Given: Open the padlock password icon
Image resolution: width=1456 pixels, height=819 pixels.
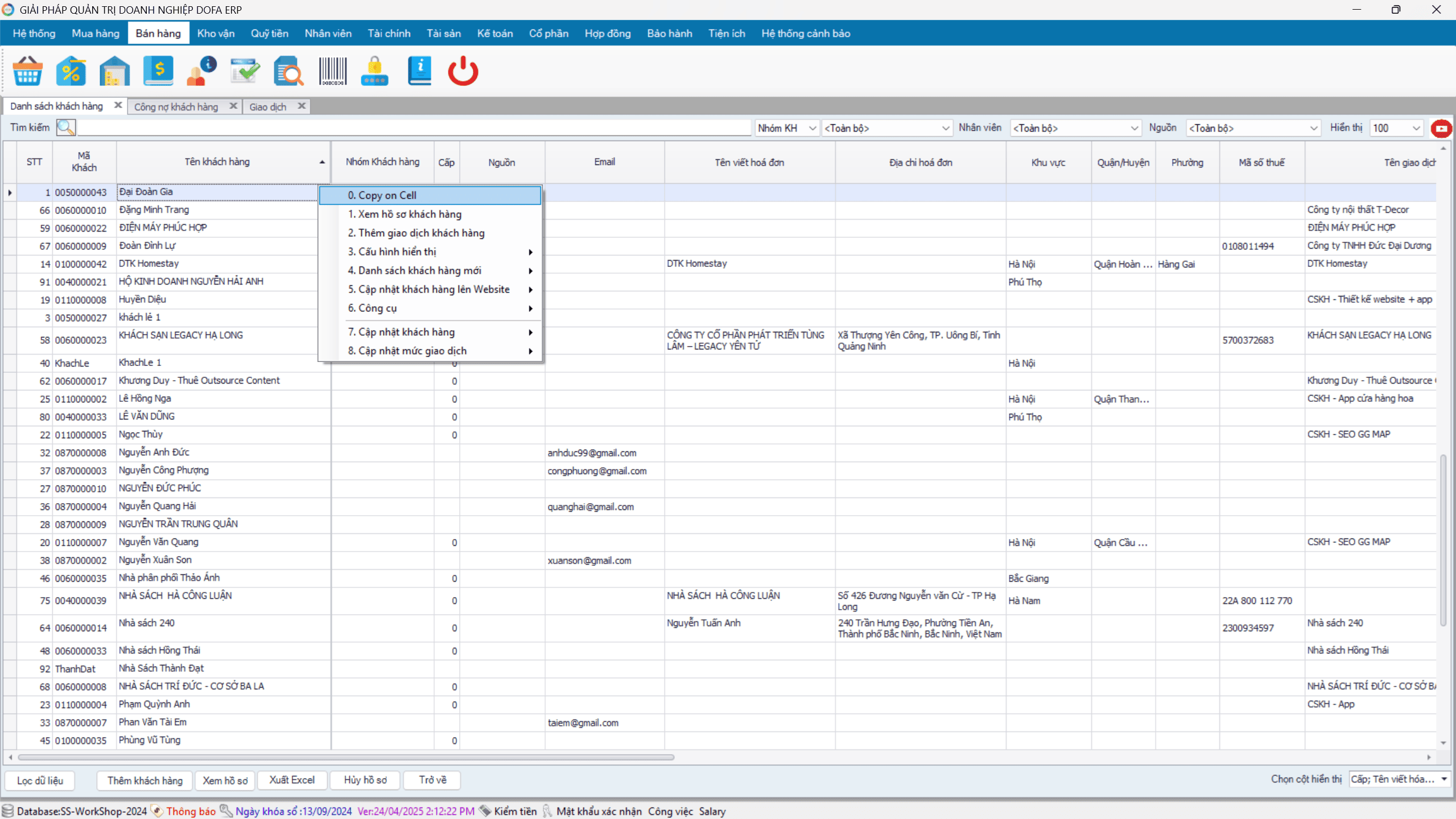Looking at the screenshot, I should coord(374,71).
